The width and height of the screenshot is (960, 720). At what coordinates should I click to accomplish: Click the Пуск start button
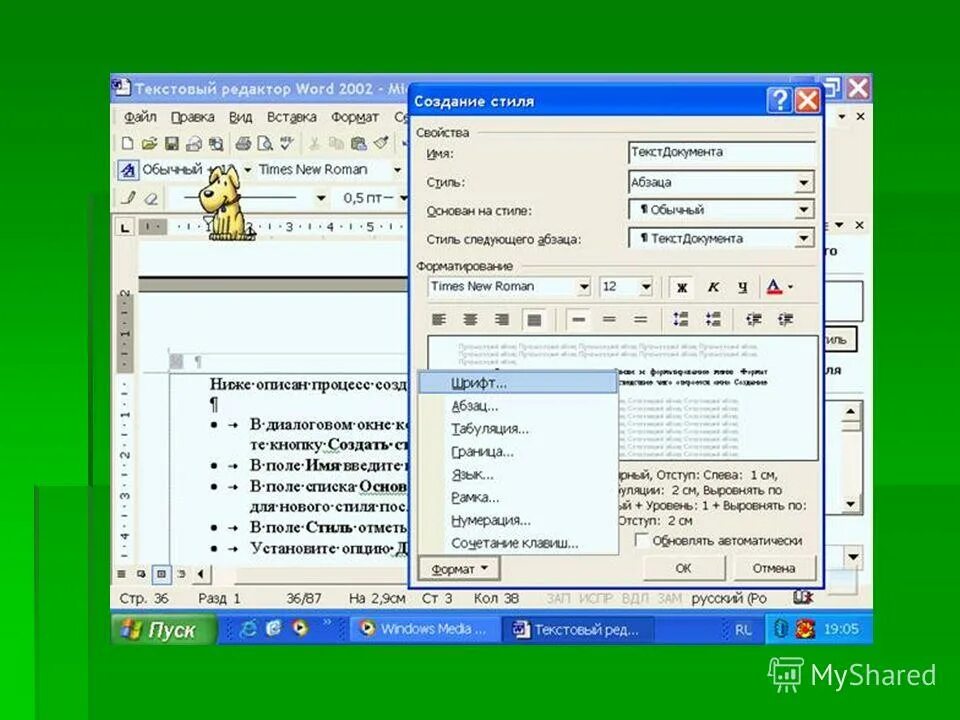pos(163,629)
